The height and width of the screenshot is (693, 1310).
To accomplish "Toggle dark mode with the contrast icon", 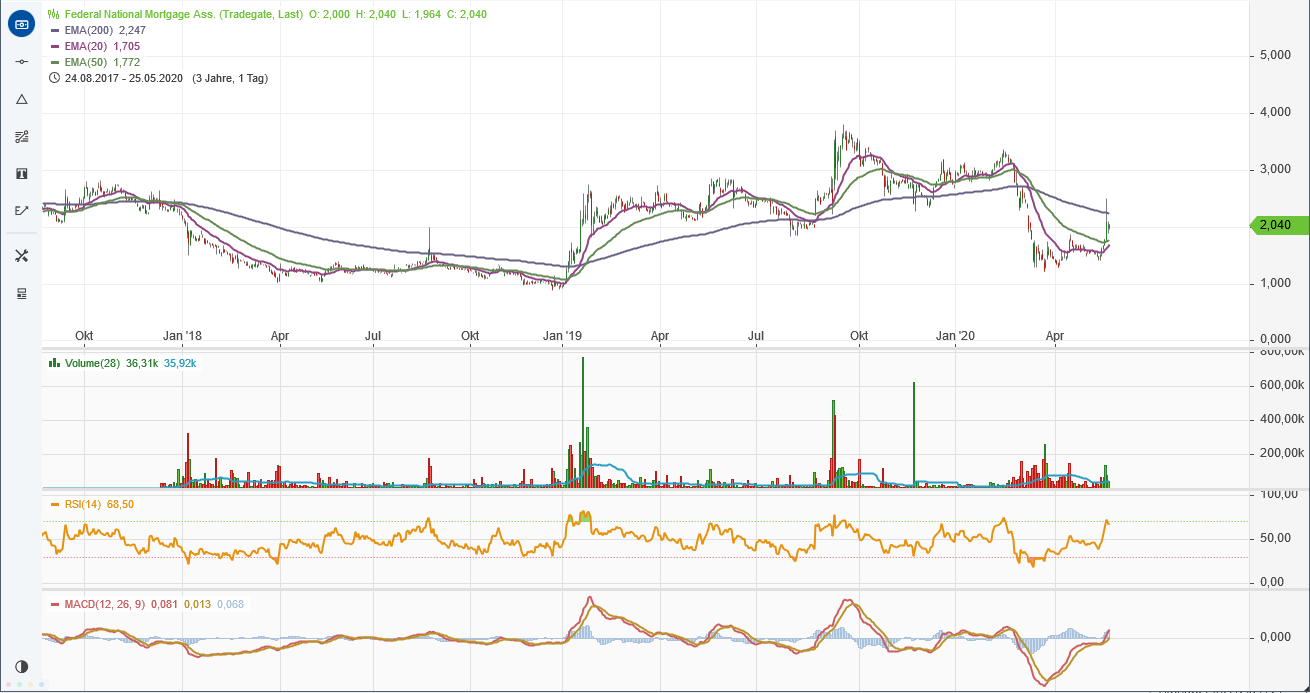I will (x=22, y=667).
